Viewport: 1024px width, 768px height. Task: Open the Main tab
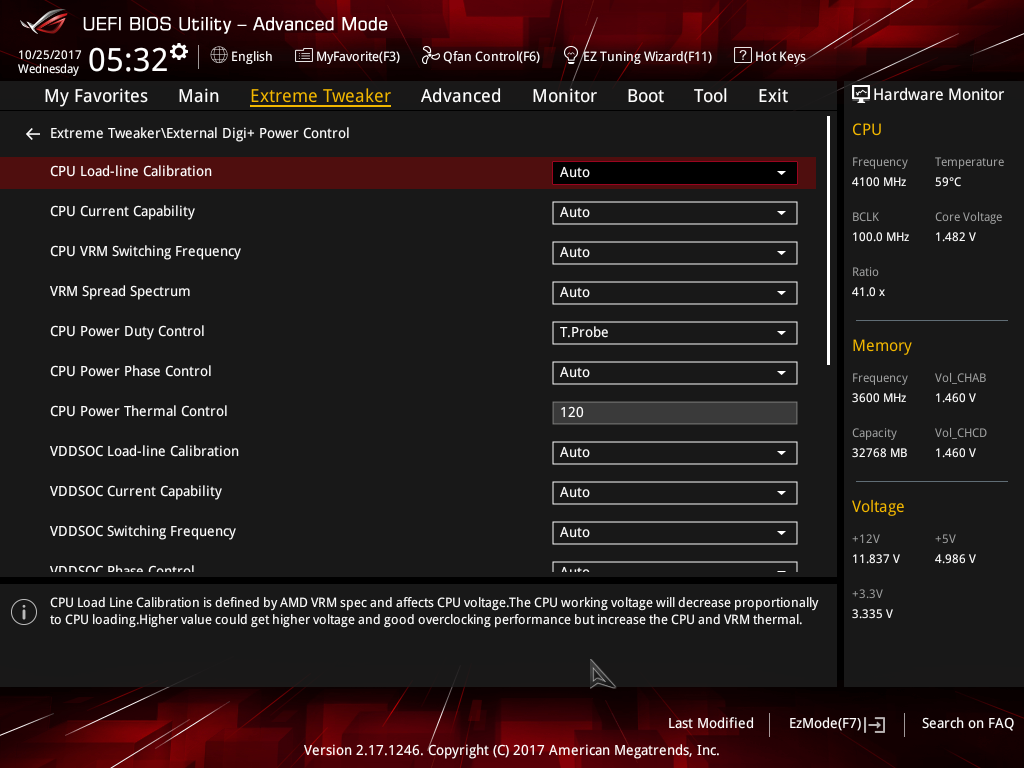[x=199, y=96]
